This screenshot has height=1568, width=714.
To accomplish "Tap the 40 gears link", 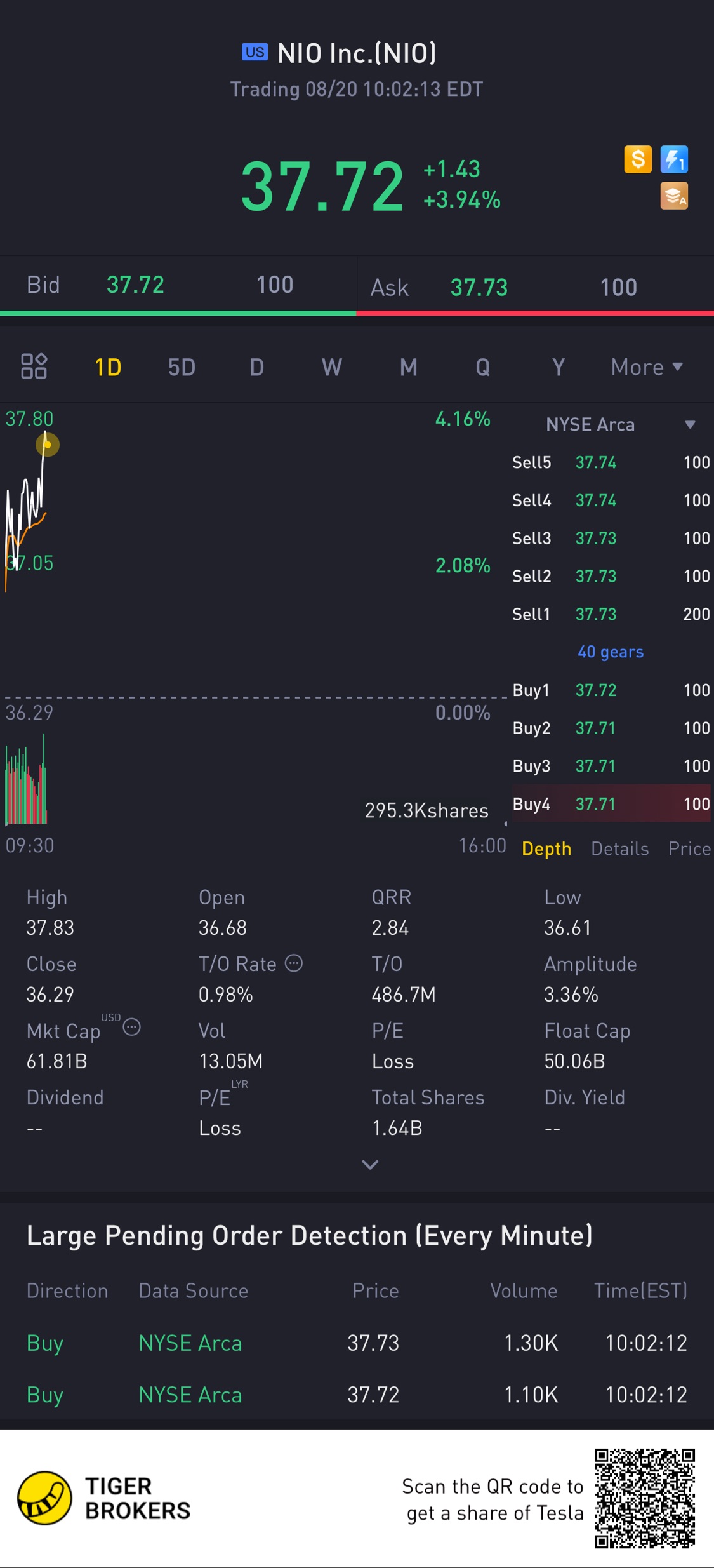I will 611,652.
